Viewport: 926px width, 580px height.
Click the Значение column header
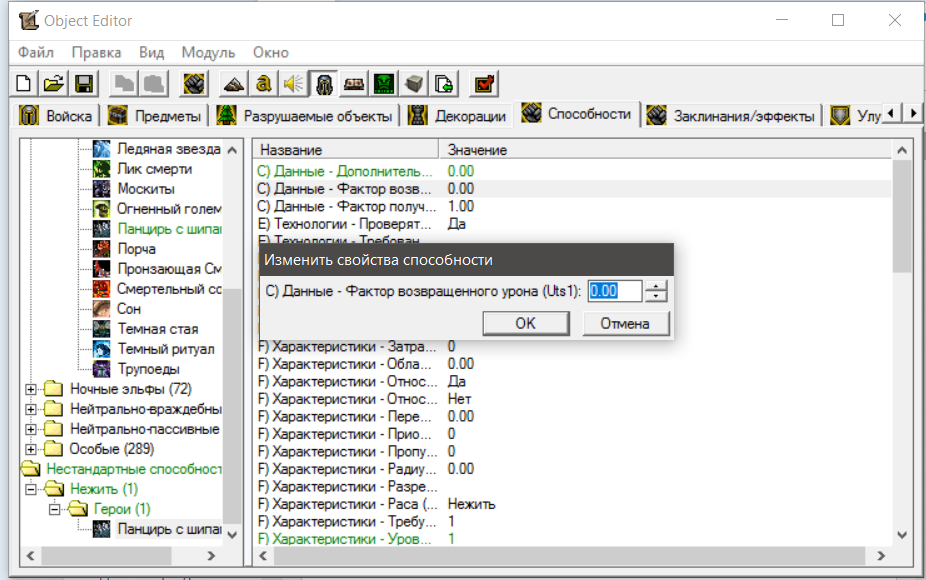pyautogui.click(x=665, y=150)
